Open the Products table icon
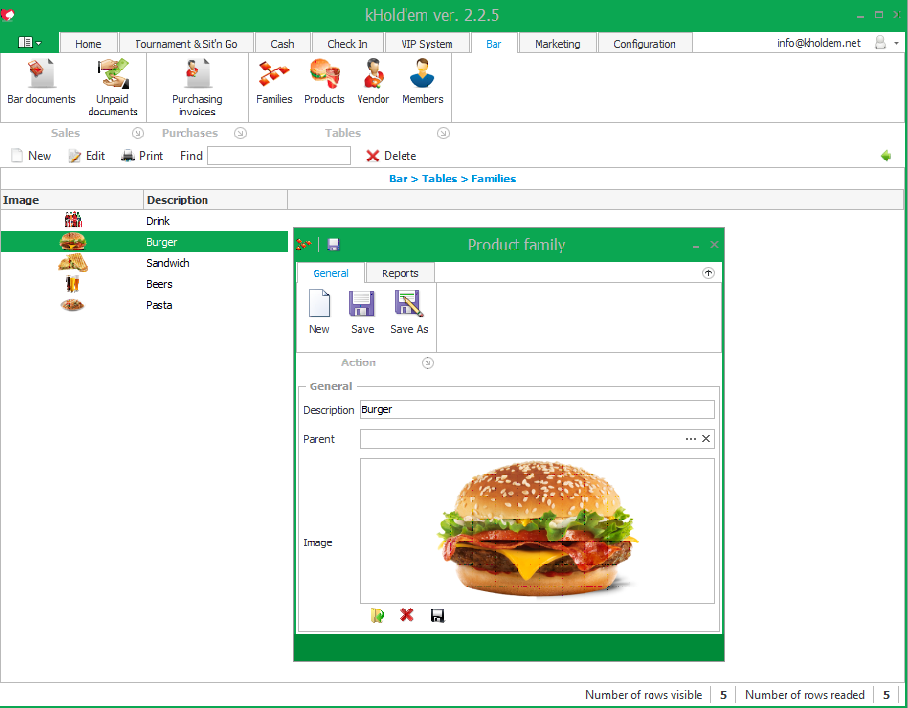Screen dimensions: 908x708 pyautogui.click(x=324, y=75)
